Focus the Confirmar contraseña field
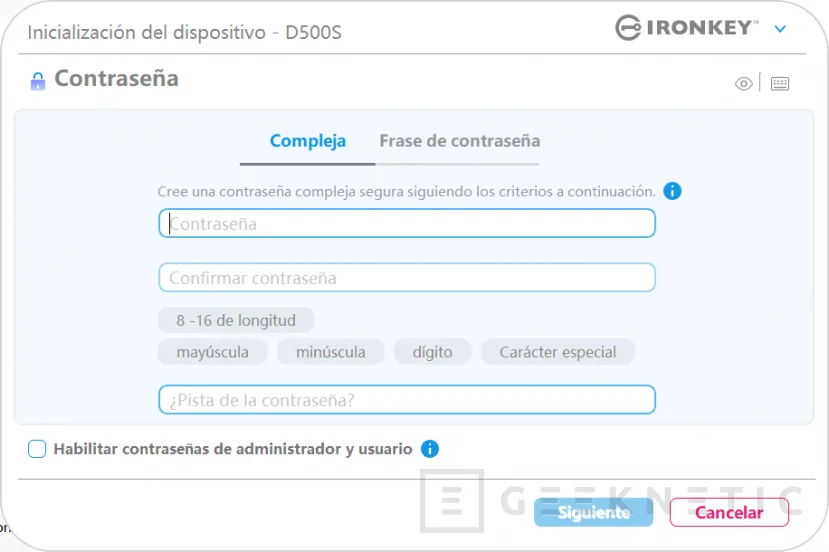Viewport: 829px width, 552px height. tap(407, 277)
